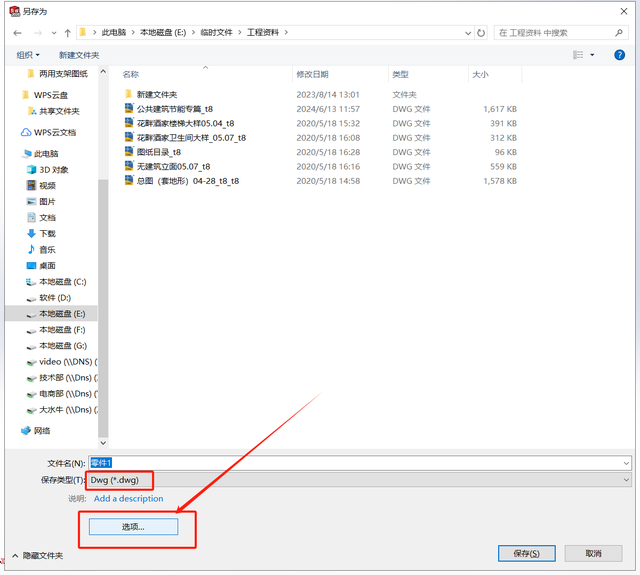Select WPS云文档 cloud icon
The height and width of the screenshot is (575, 640).
pyautogui.click(x=25, y=132)
